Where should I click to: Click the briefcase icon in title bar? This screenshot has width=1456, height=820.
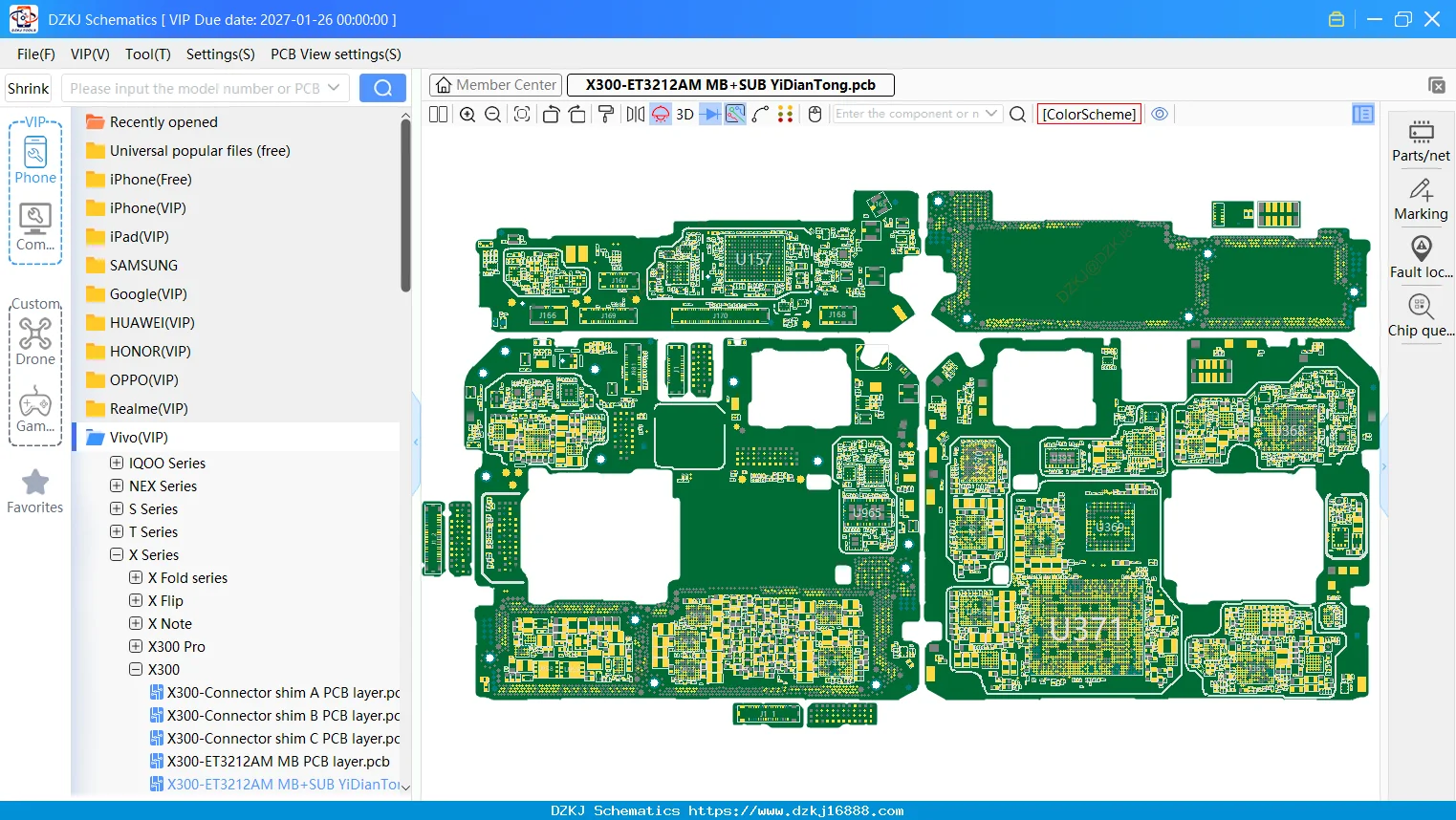pyautogui.click(x=1336, y=19)
